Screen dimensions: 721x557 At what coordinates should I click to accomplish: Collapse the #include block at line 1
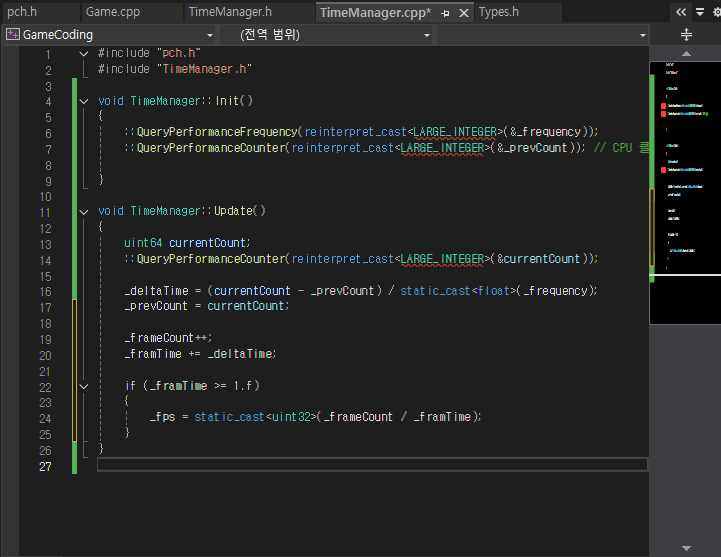coord(84,54)
